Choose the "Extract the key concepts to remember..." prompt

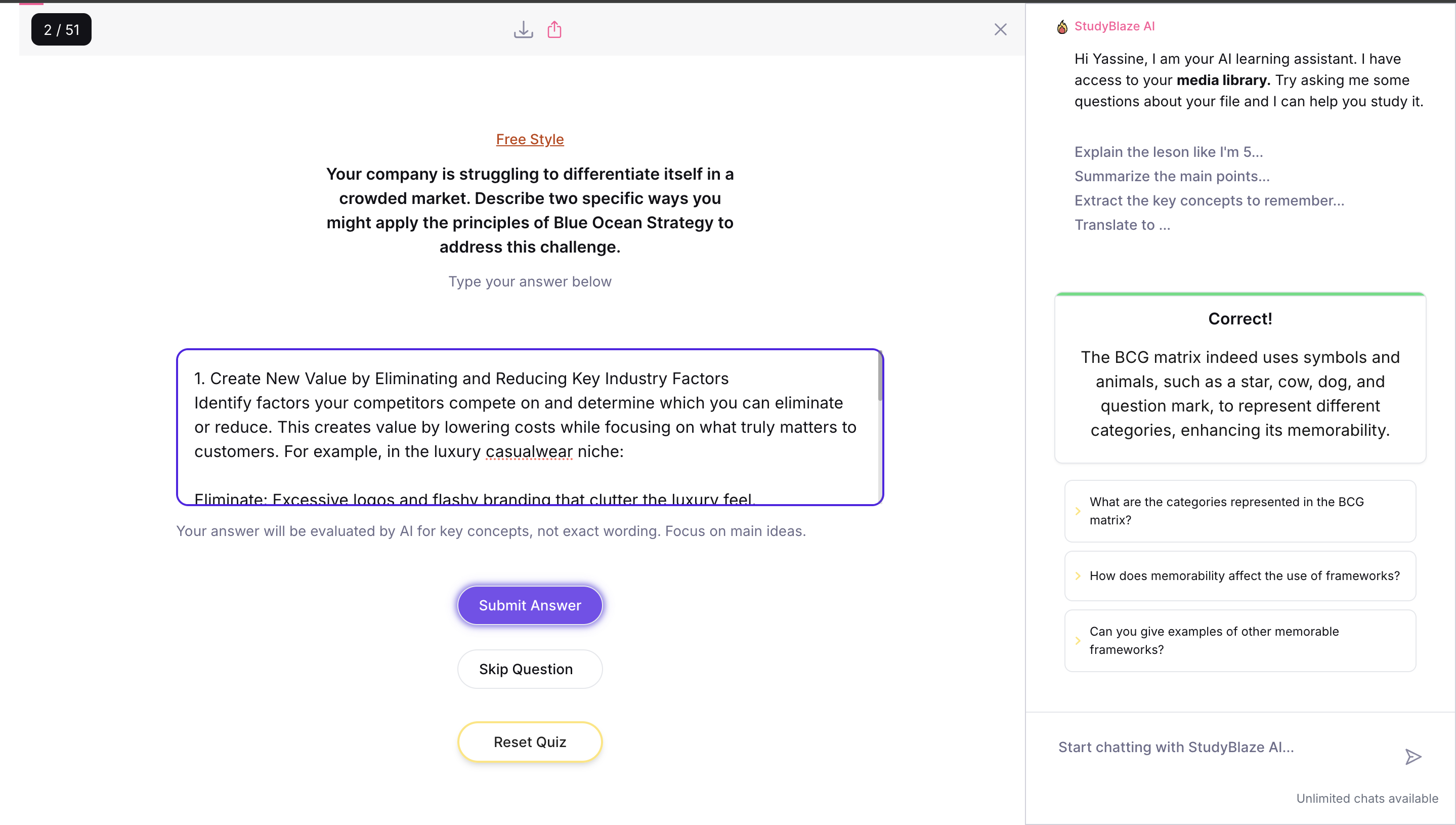(x=1209, y=200)
